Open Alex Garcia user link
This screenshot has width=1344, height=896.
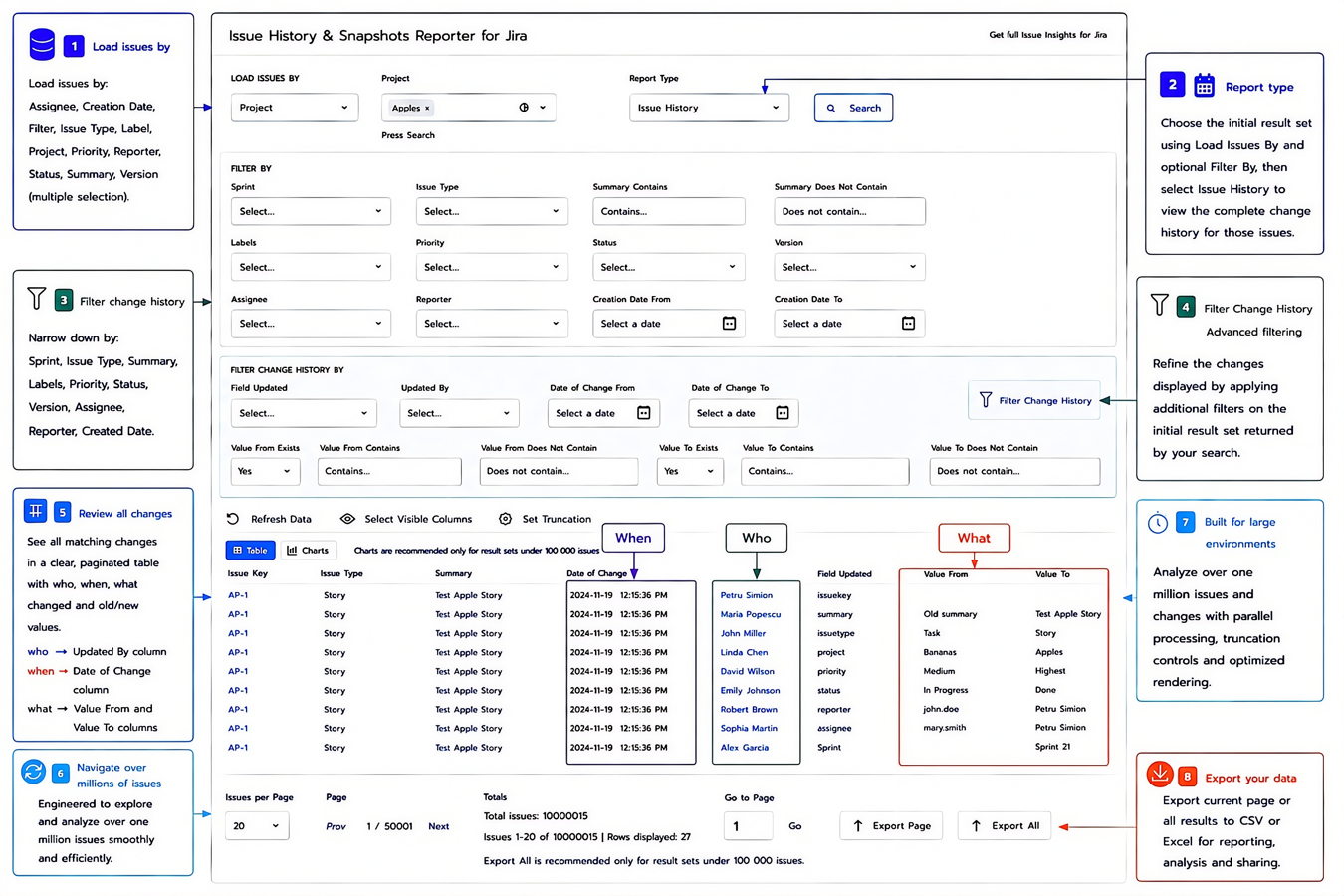tap(745, 747)
